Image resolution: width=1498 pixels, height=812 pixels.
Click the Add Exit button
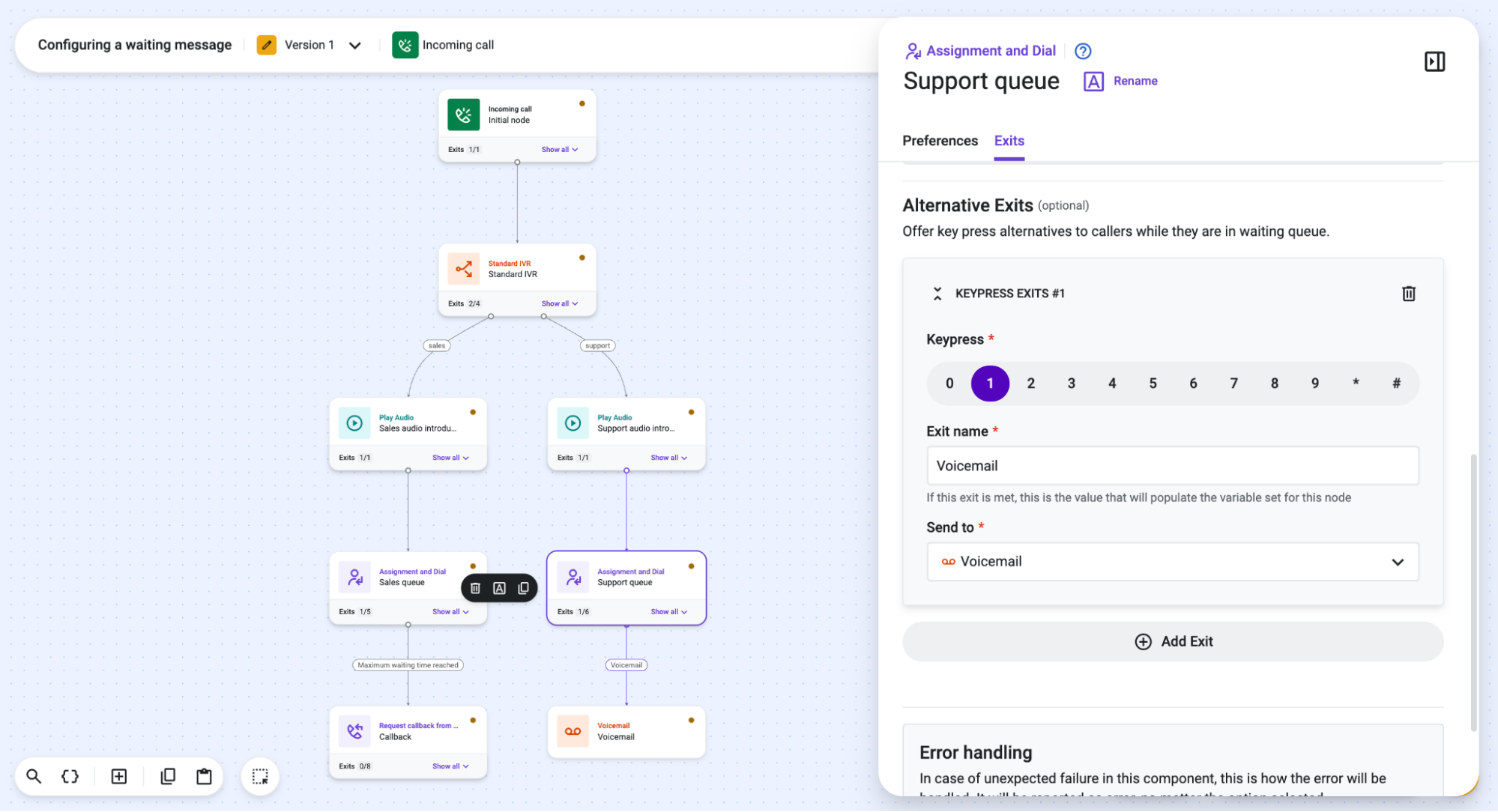pos(1173,642)
